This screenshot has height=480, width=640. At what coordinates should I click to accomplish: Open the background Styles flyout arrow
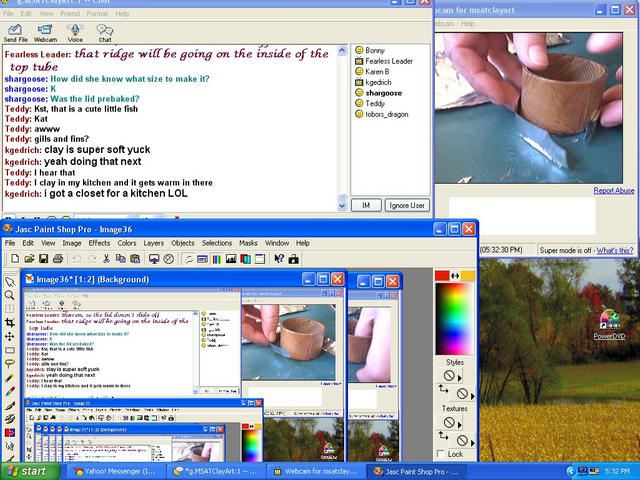click(473, 396)
